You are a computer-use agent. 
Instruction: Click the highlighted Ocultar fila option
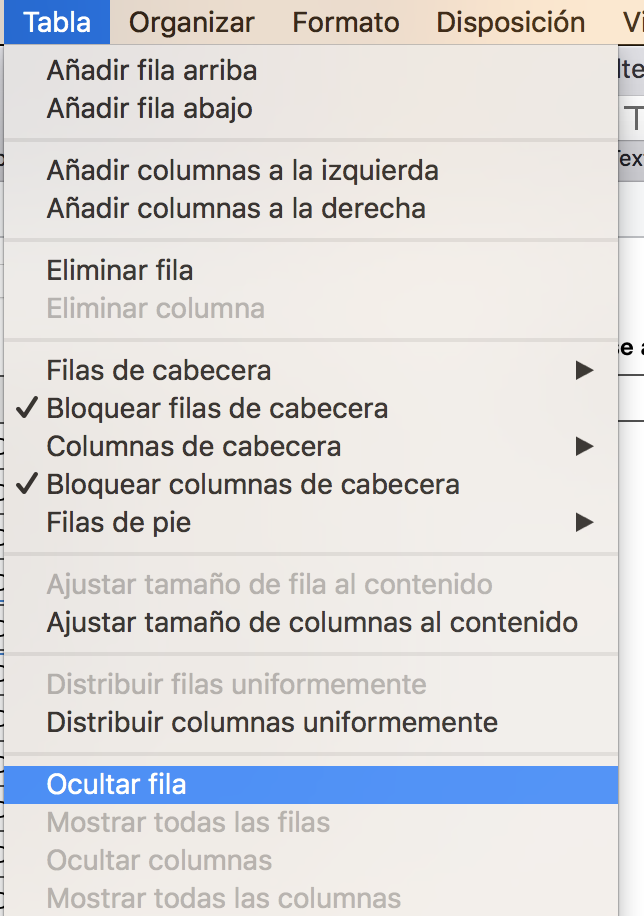117,785
